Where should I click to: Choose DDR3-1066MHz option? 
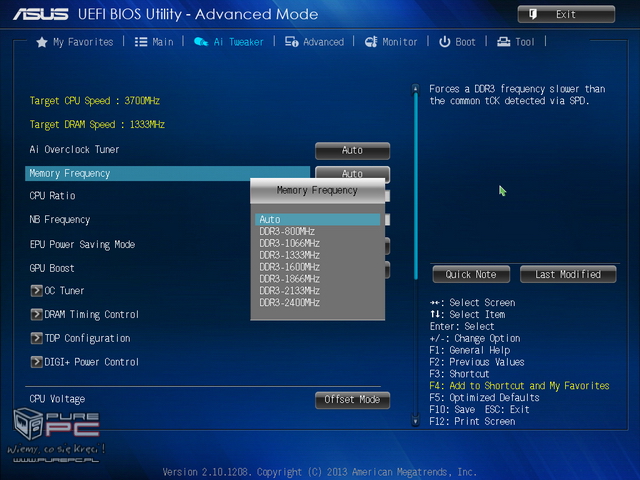click(x=289, y=243)
